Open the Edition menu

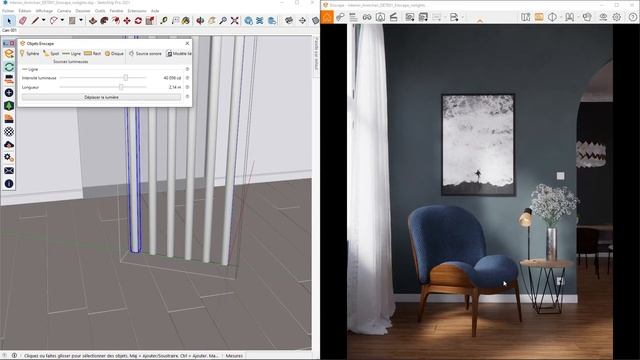[24, 11]
